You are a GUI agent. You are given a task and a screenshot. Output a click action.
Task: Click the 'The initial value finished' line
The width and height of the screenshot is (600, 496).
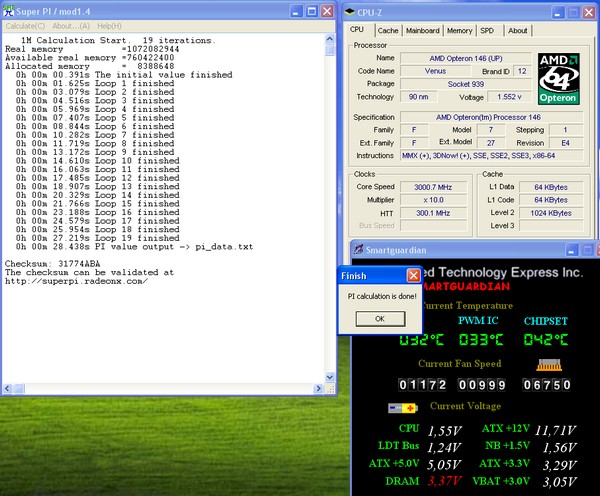coord(124,75)
